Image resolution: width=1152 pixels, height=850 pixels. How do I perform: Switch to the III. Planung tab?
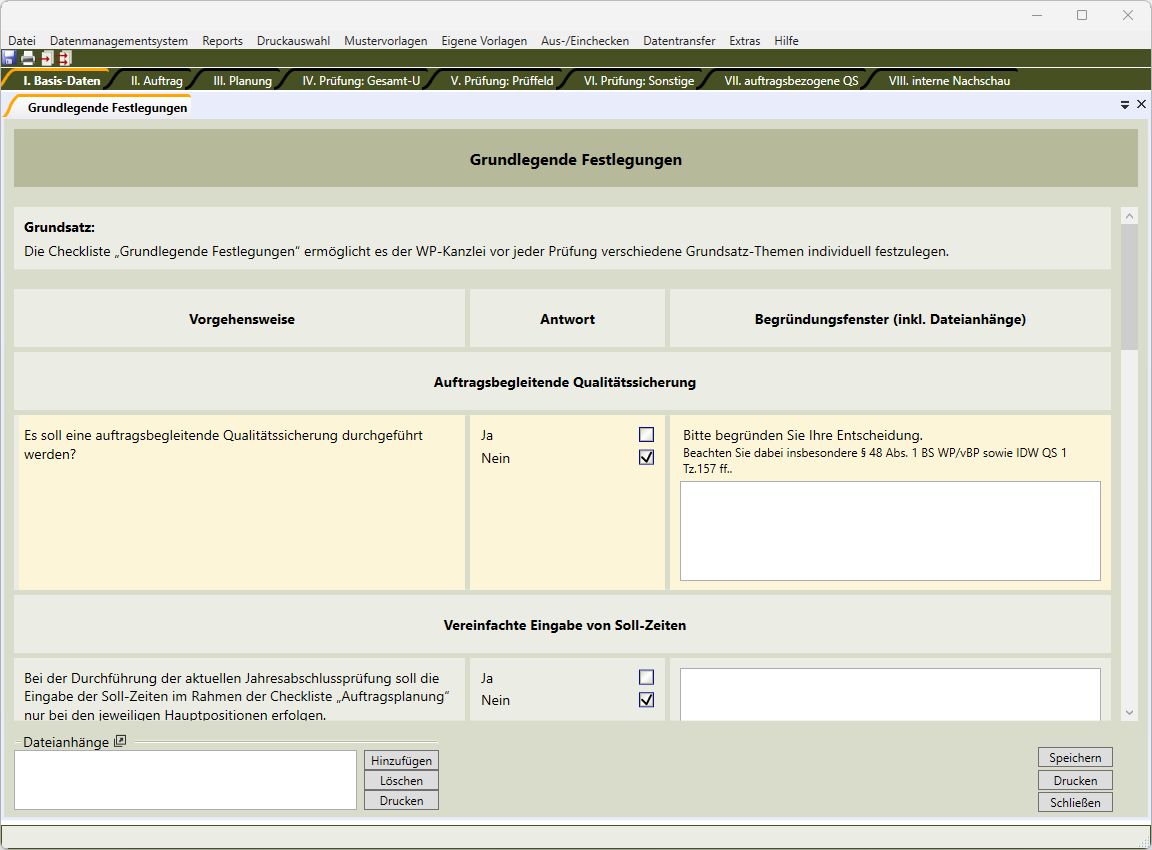[x=242, y=81]
